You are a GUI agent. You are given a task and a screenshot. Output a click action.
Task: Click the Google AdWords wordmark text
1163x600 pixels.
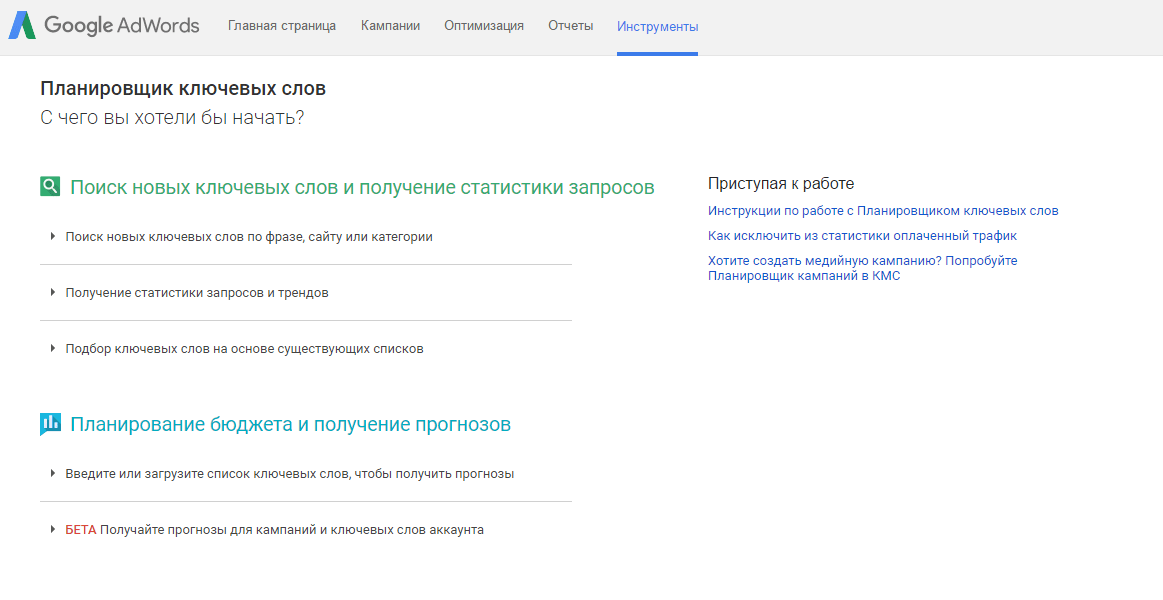click(x=121, y=26)
